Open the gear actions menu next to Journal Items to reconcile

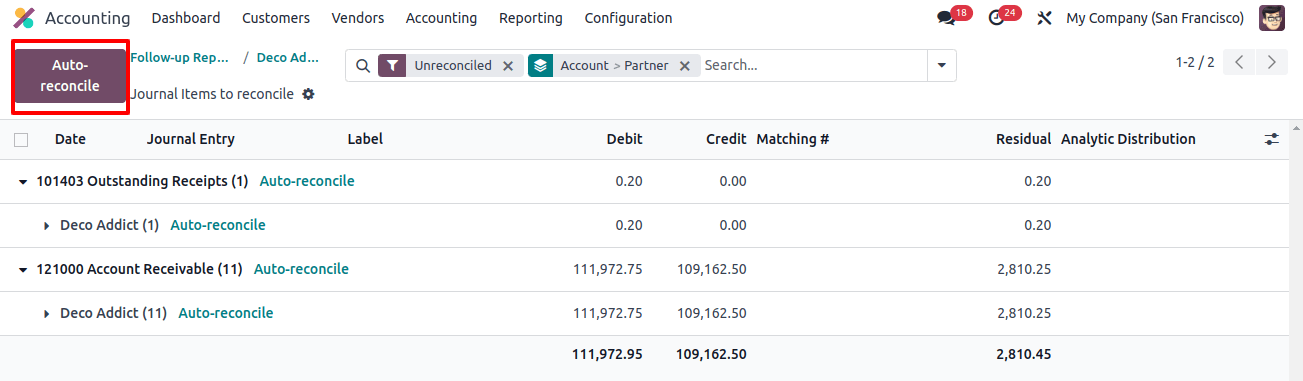308,94
